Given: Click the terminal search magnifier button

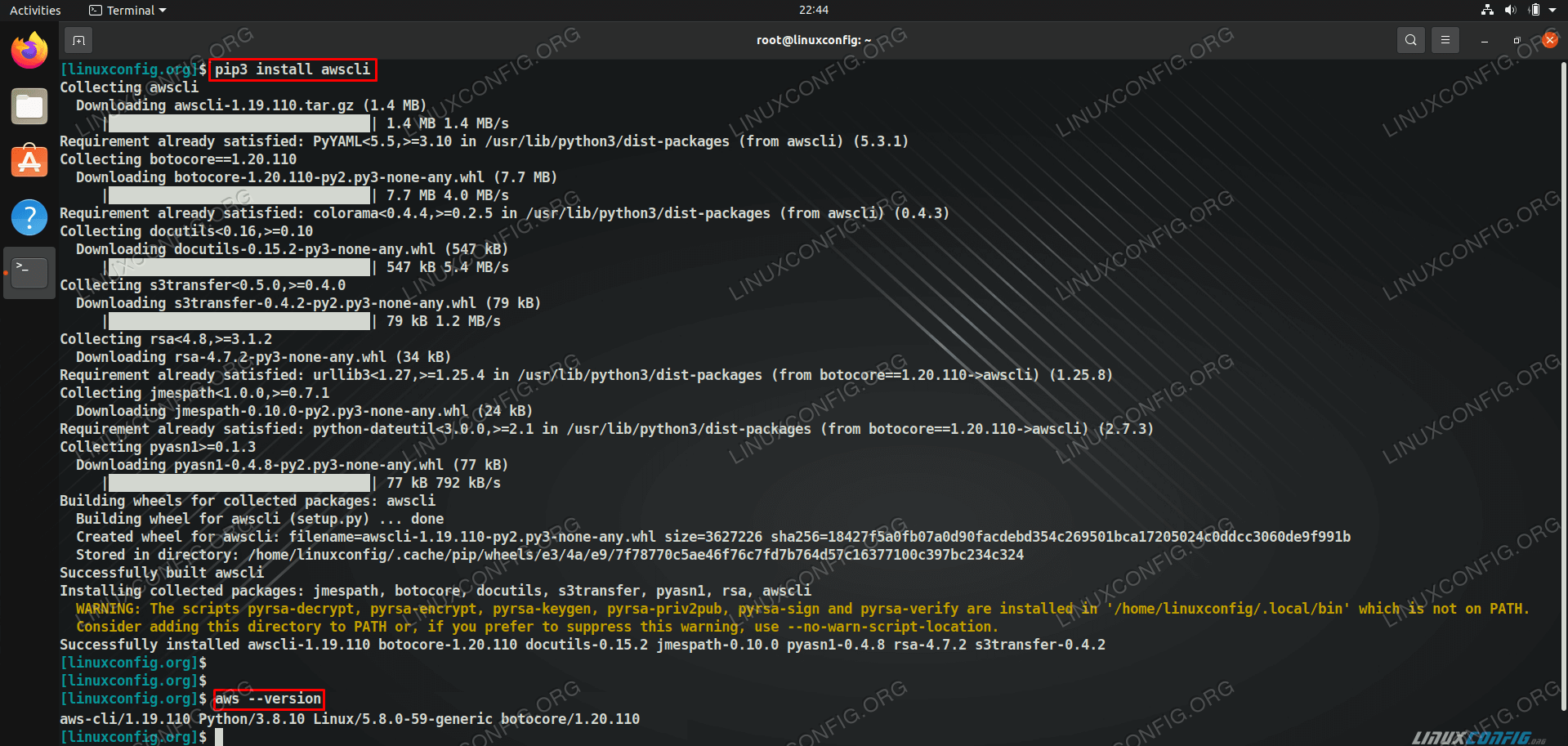Looking at the screenshot, I should (1410, 40).
